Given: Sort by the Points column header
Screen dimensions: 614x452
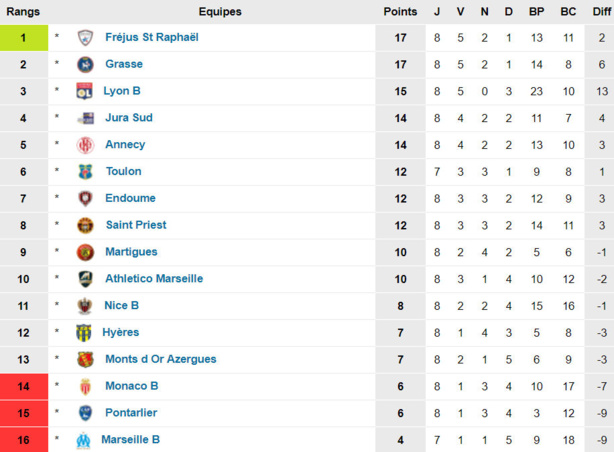Looking at the screenshot, I should click(400, 12).
